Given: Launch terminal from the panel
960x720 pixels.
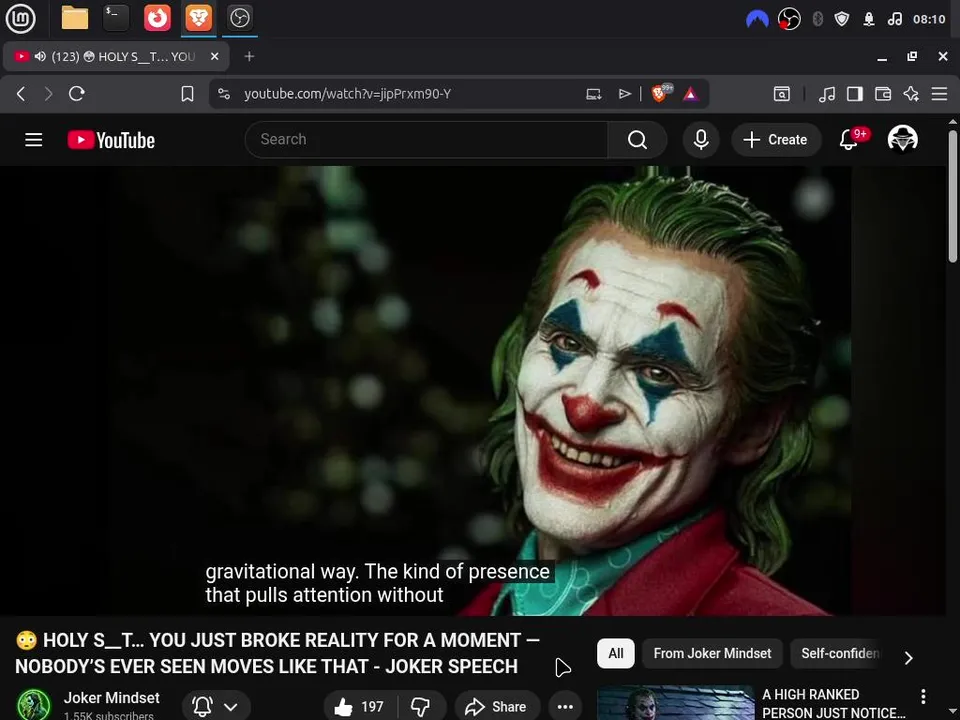Looking at the screenshot, I should (x=116, y=18).
